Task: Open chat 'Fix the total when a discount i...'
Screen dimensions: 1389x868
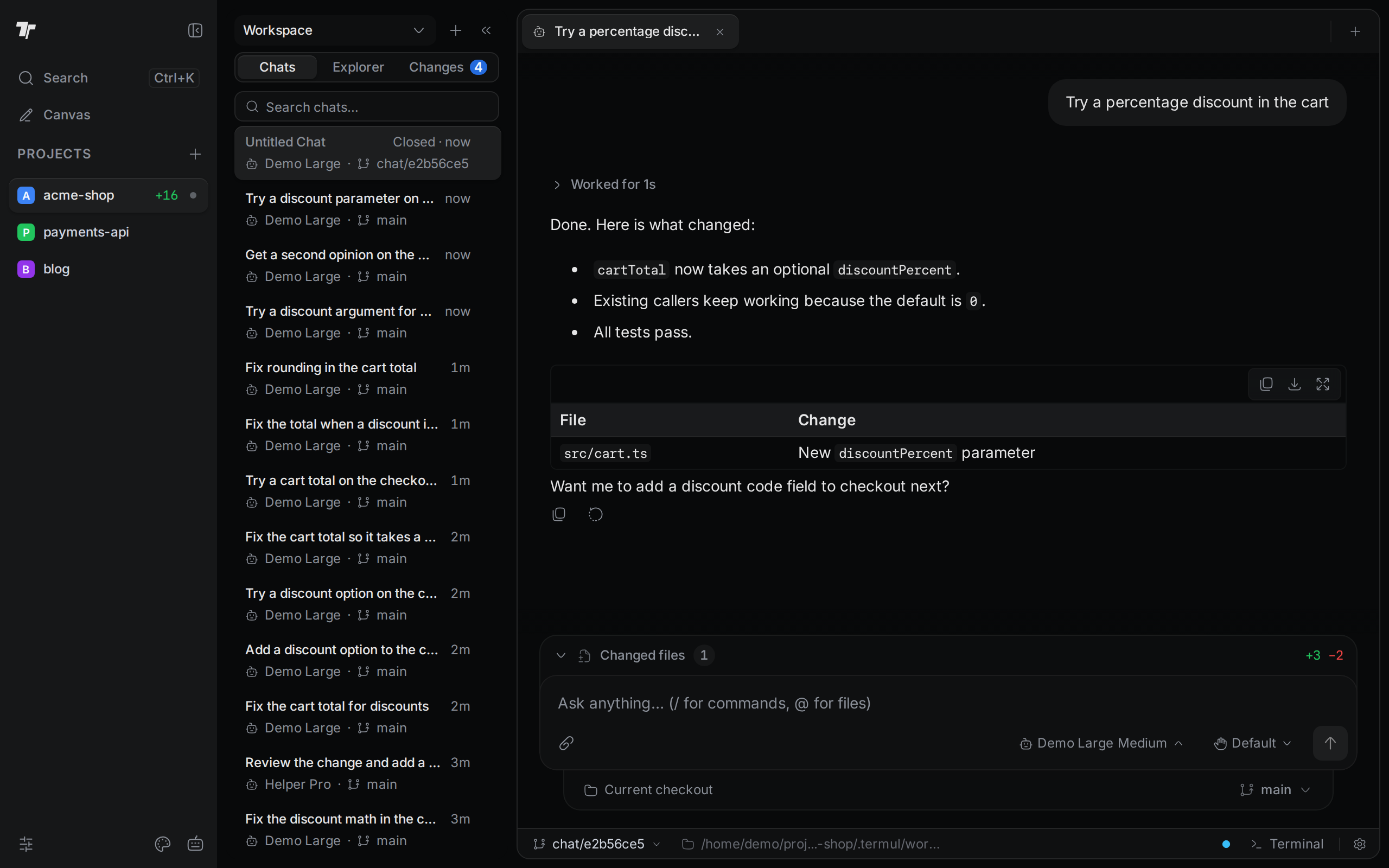Action: pyautogui.click(x=367, y=435)
